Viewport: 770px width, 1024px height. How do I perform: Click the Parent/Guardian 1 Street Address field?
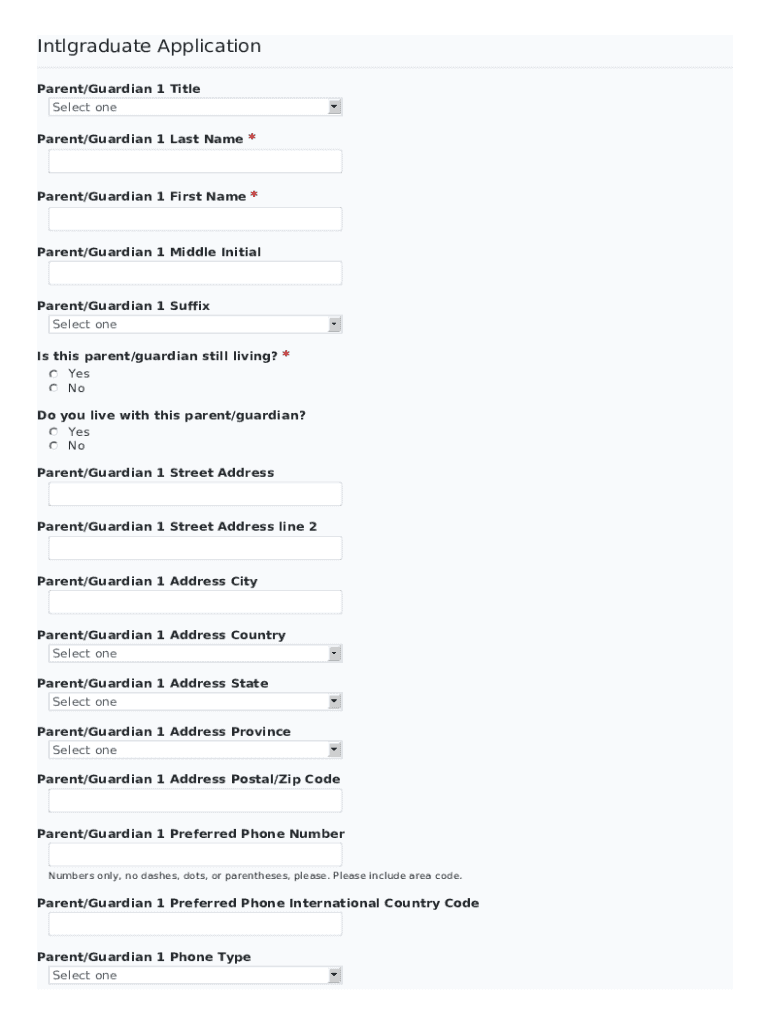pos(195,494)
